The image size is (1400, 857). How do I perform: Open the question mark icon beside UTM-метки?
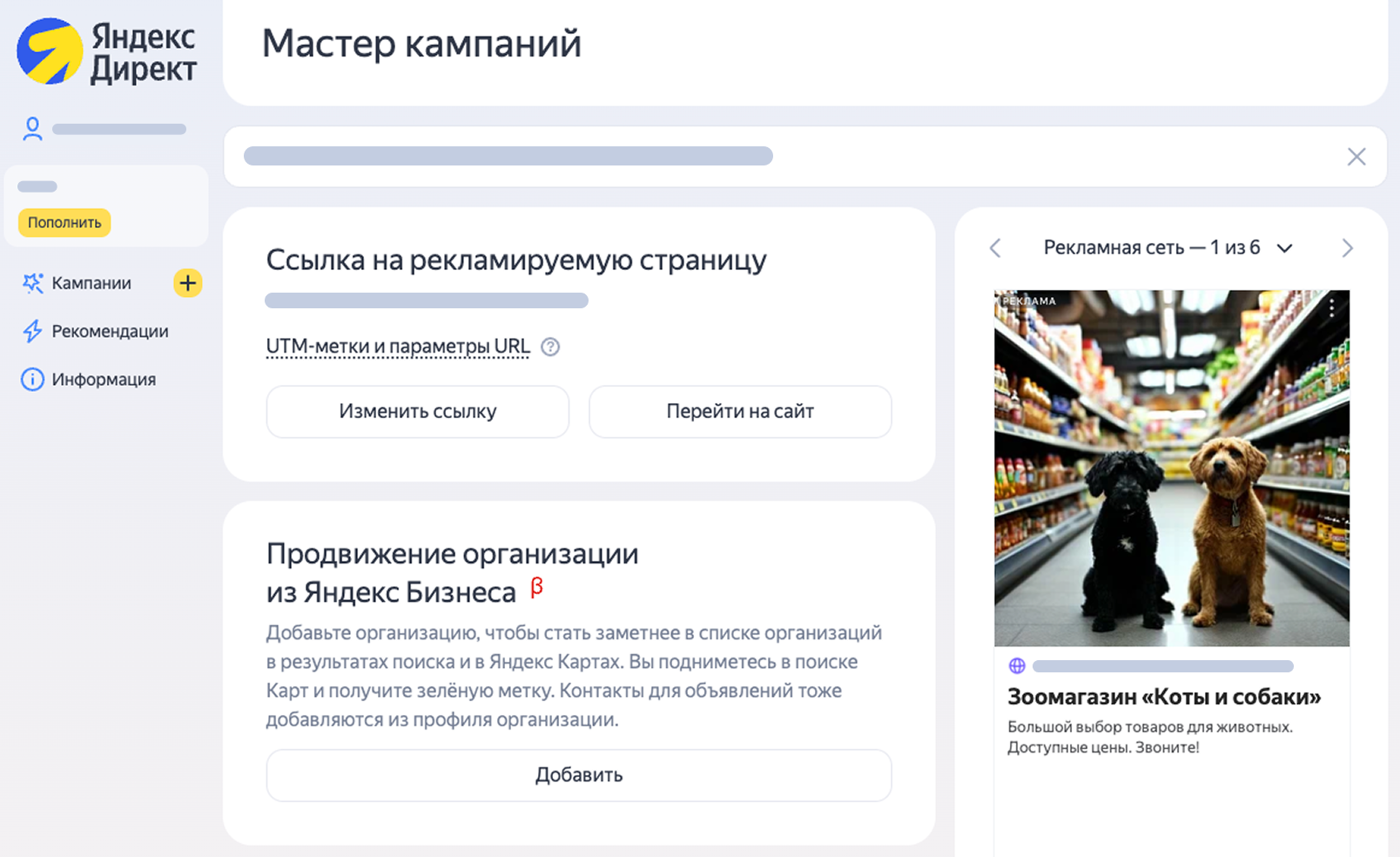(550, 347)
